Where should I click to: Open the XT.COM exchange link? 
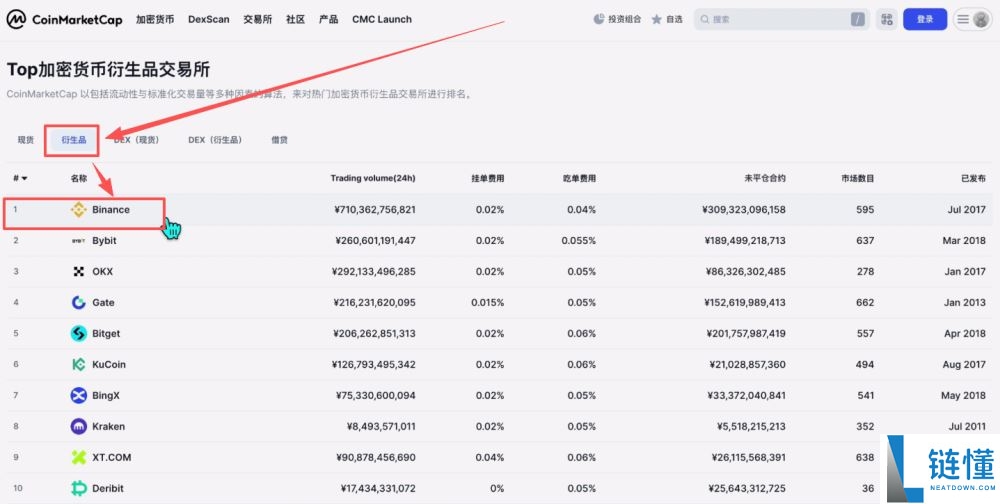pos(113,457)
